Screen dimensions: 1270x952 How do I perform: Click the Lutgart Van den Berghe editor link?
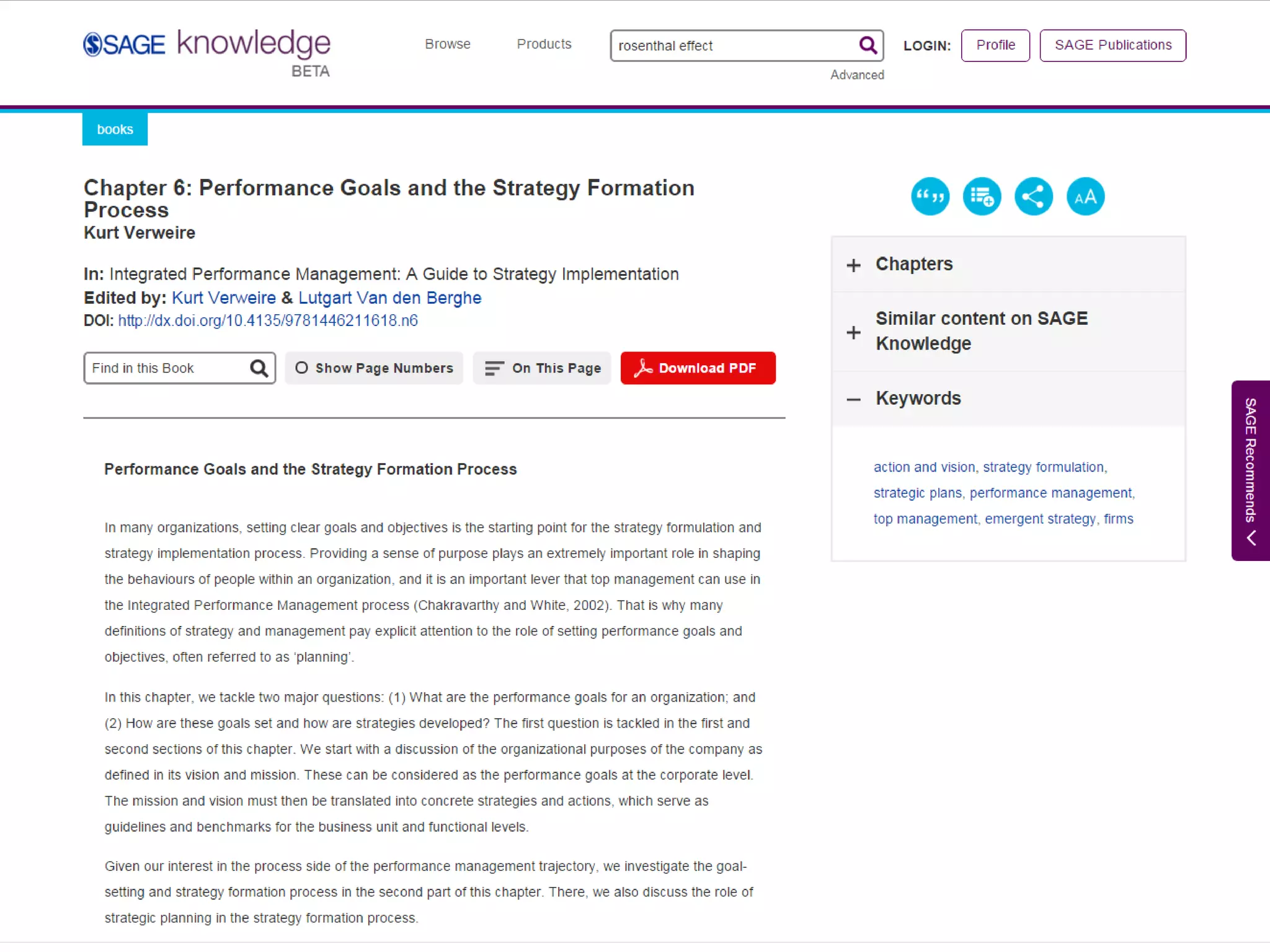389,297
